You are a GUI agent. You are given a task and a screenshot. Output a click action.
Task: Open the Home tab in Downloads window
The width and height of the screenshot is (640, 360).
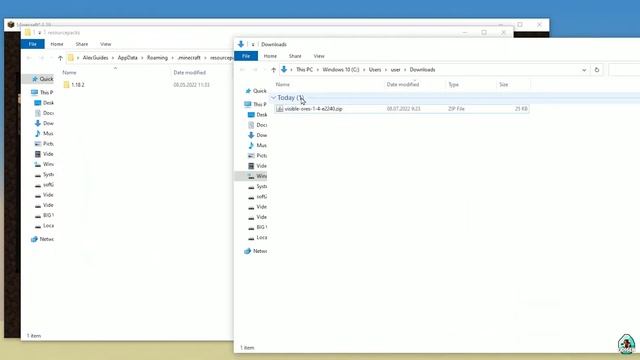coord(270,56)
